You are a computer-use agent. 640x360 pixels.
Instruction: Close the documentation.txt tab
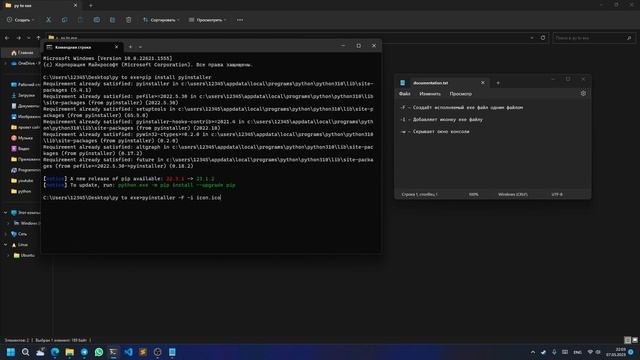[x=483, y=83]
